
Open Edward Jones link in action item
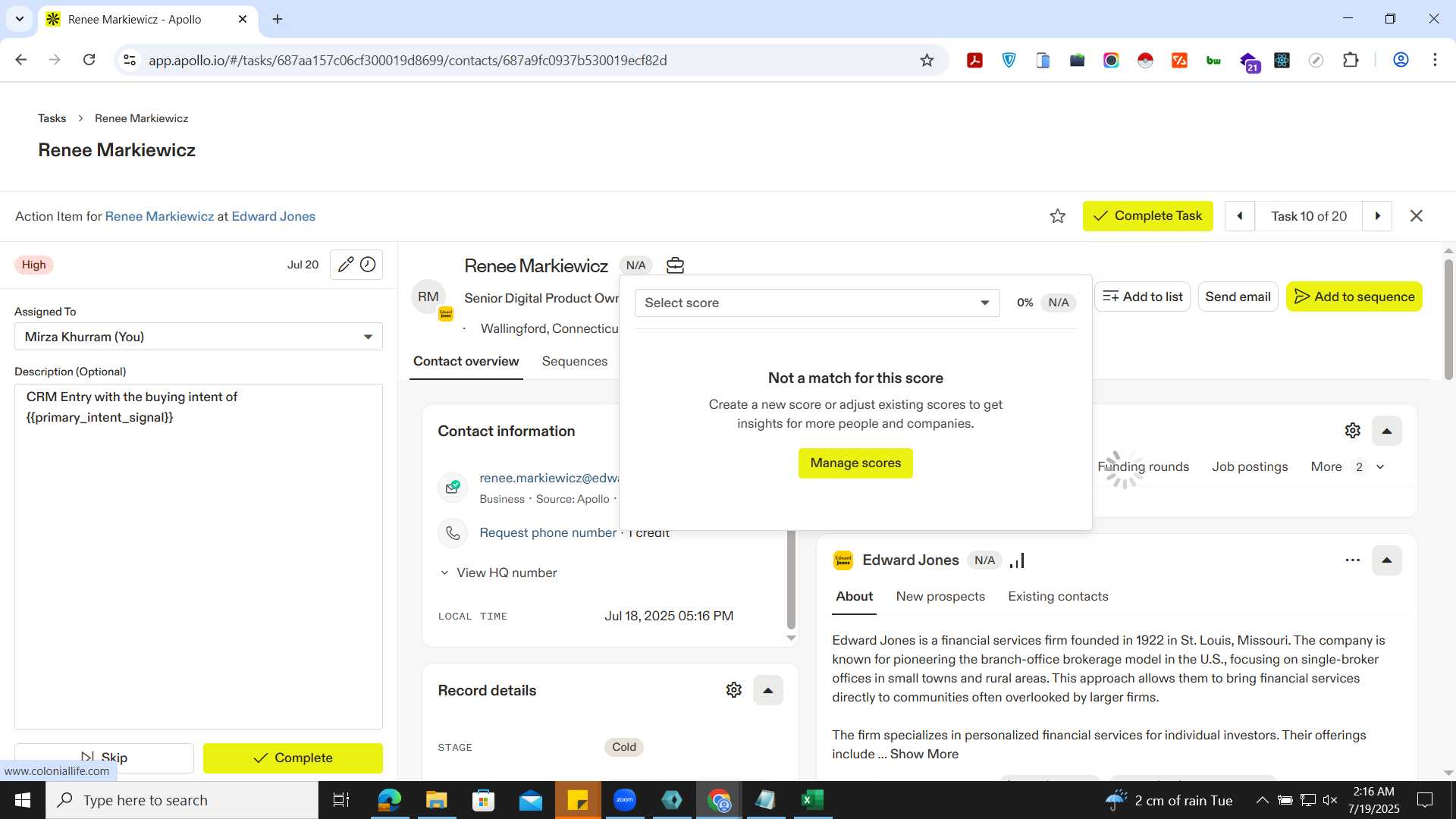(x=273, y=217)
